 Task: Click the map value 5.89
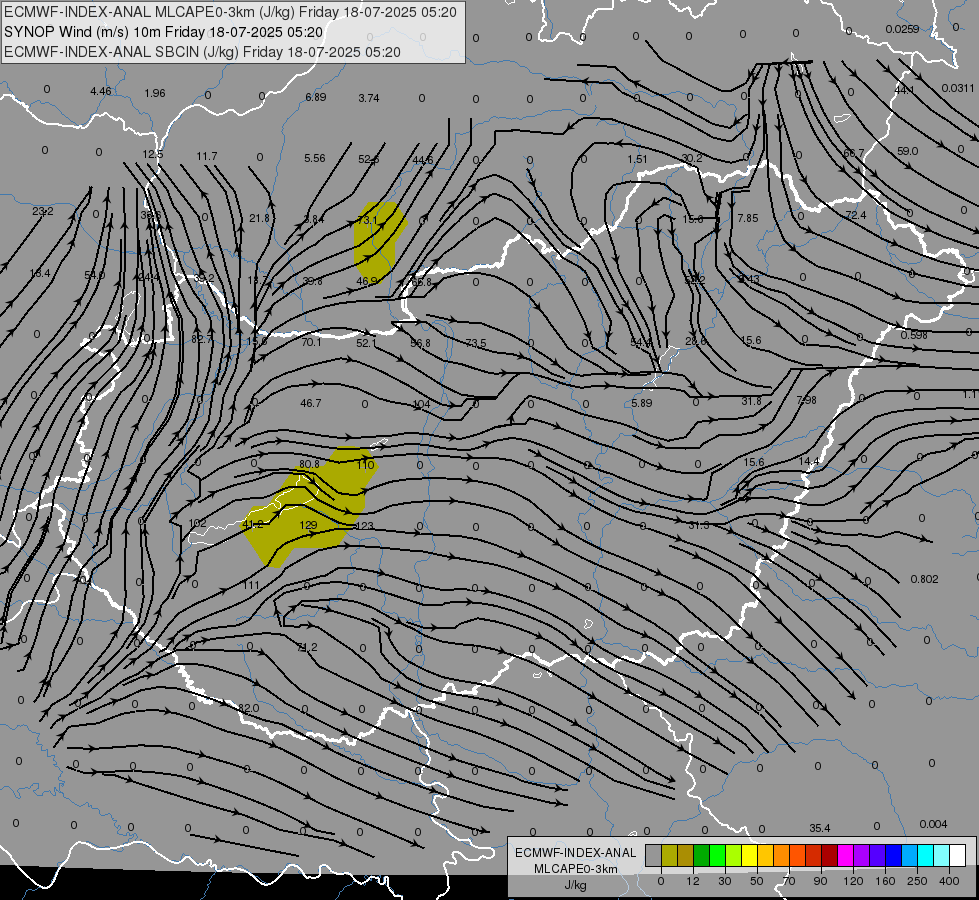641,403
